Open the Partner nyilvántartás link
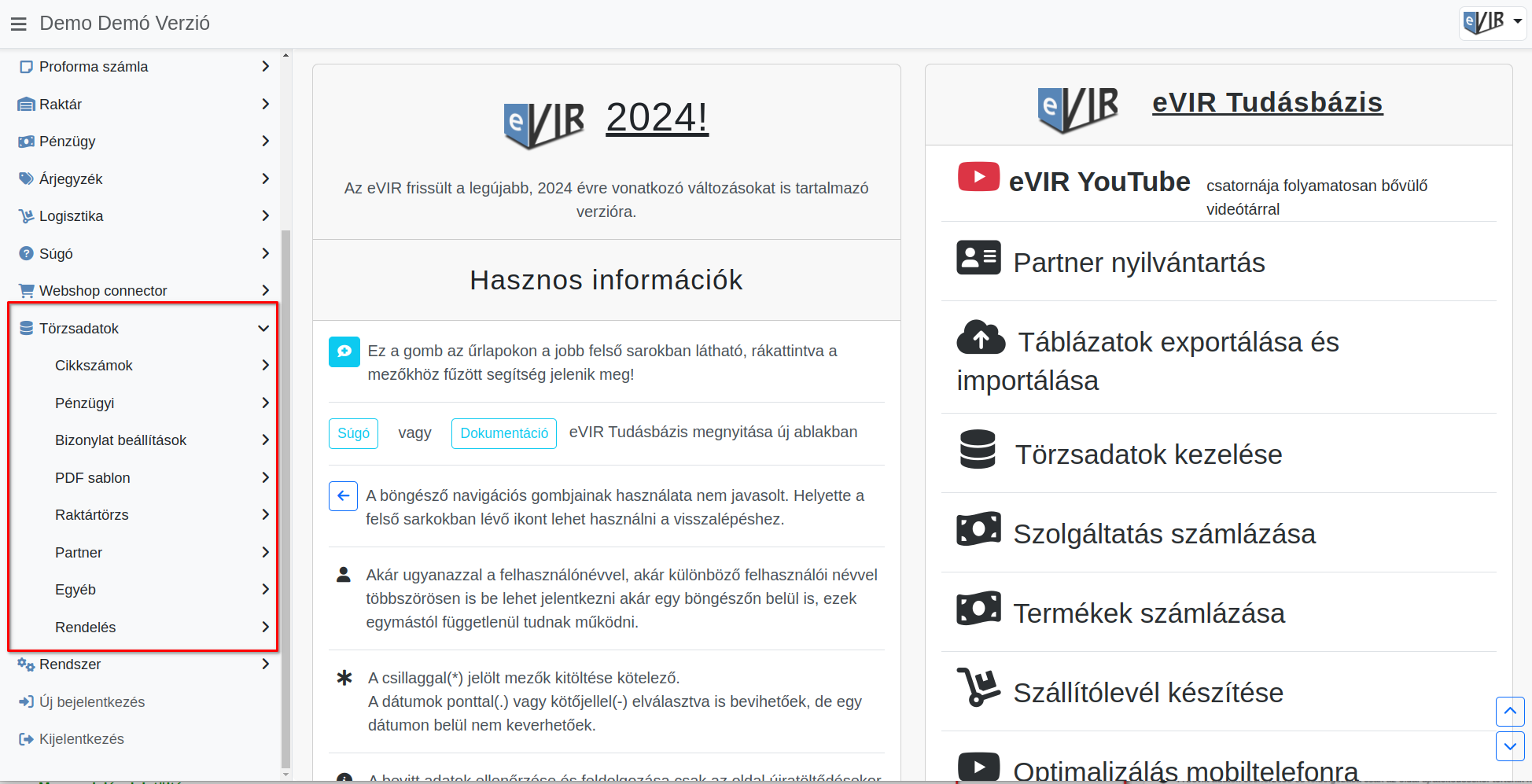Screen dimensions: 1532x784 (x=1139, y=263)
